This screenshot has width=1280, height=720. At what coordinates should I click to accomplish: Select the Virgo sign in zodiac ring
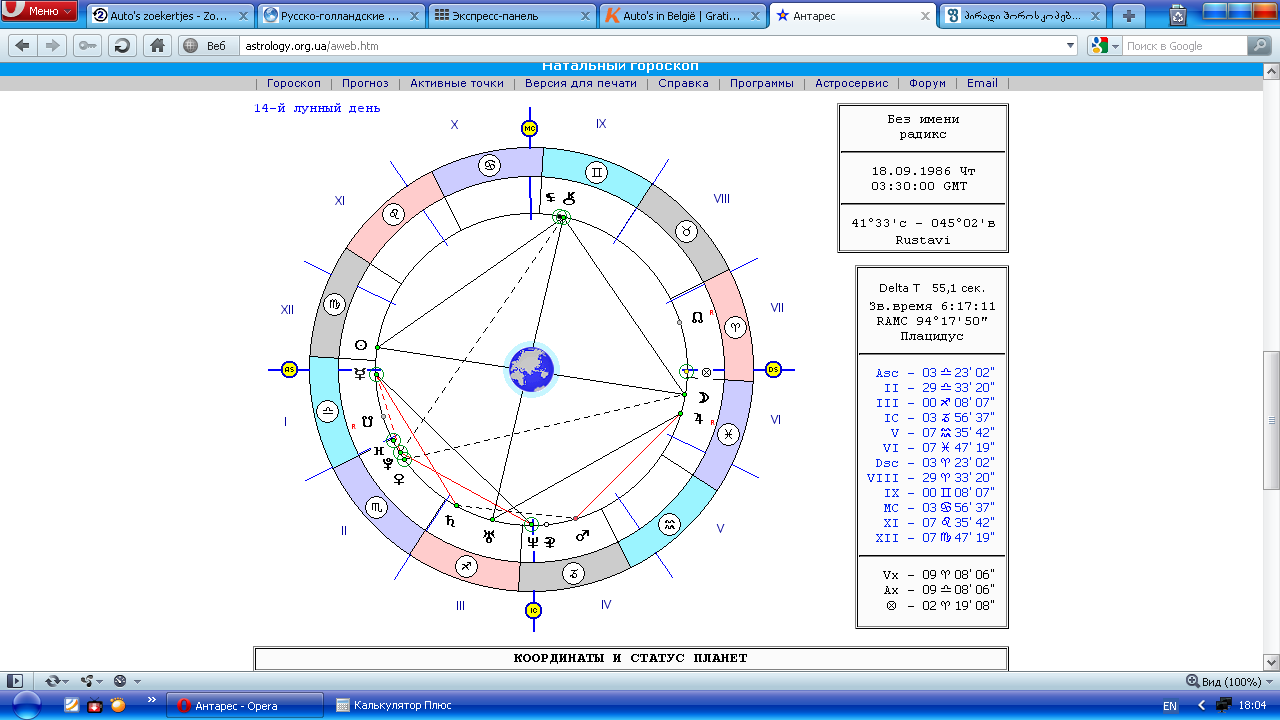334,303
